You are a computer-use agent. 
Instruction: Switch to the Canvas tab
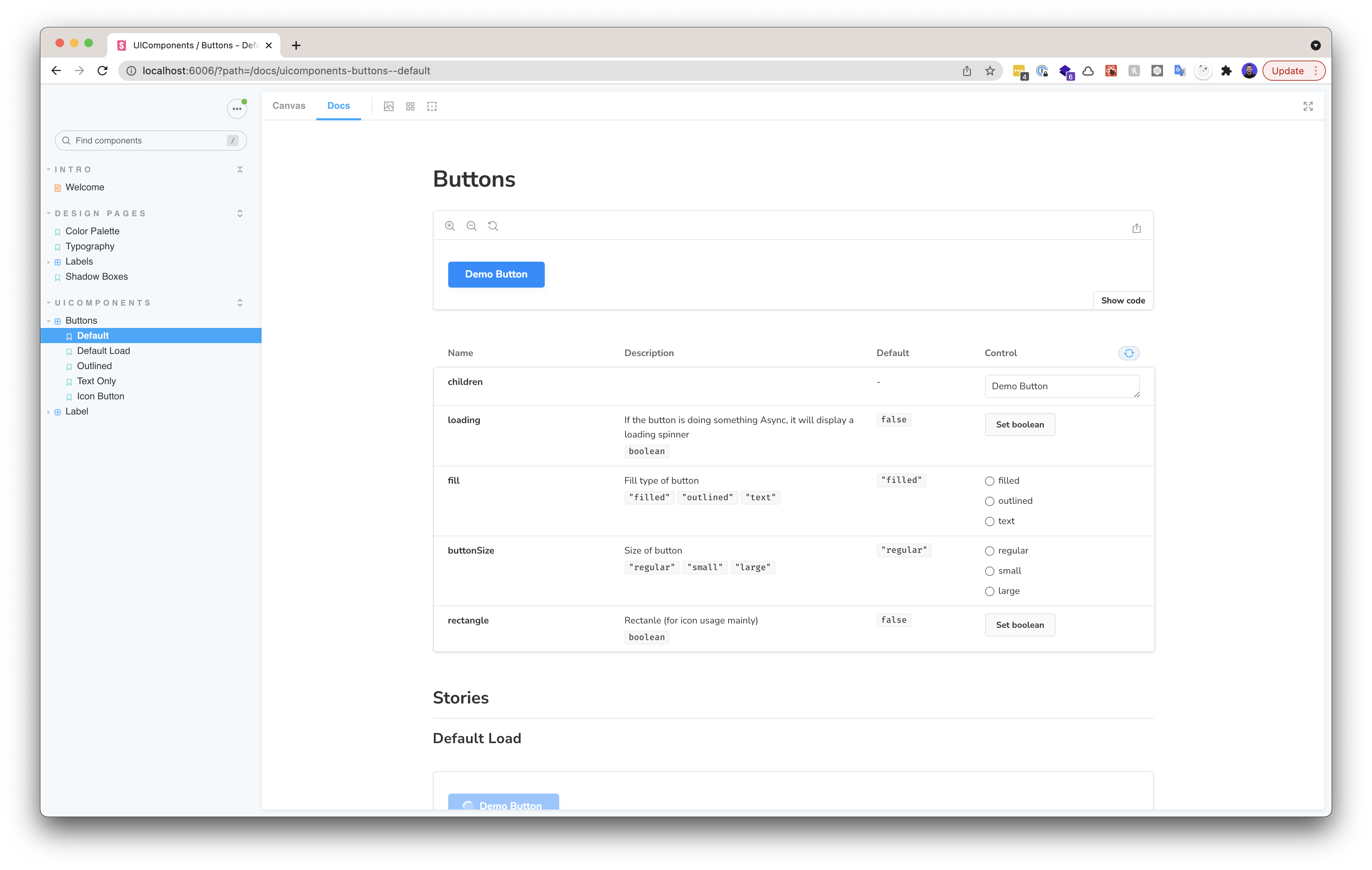[289, 106]
